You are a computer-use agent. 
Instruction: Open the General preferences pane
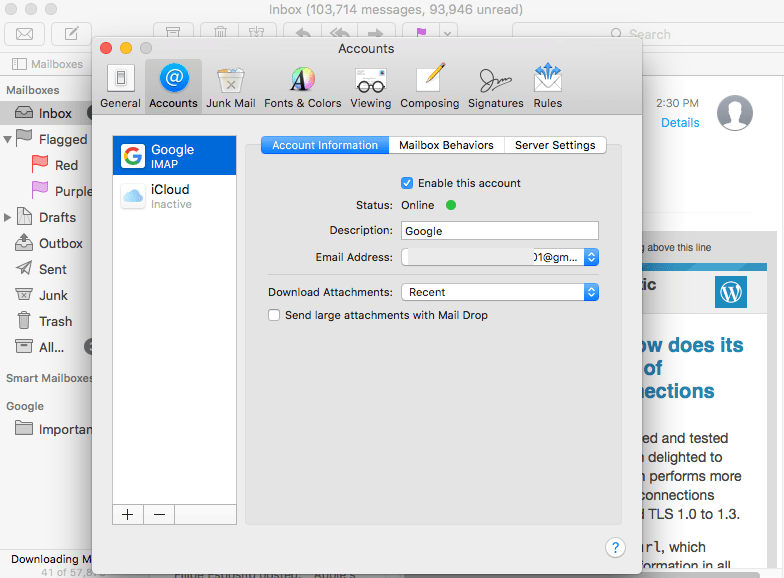(120, 86)
